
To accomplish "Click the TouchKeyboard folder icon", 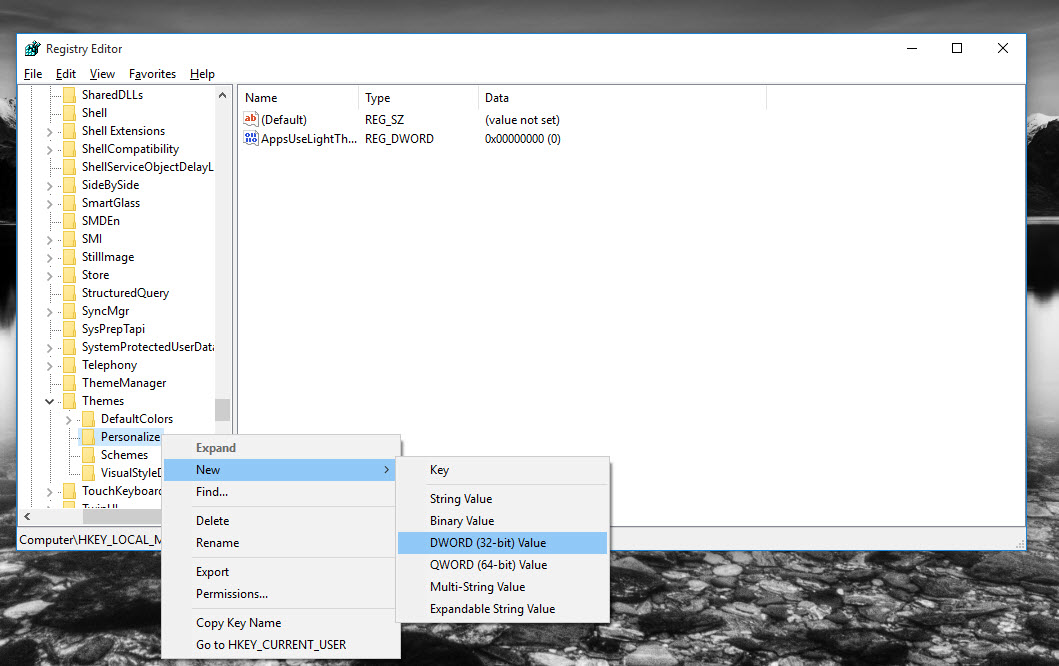I will [70, 491].
